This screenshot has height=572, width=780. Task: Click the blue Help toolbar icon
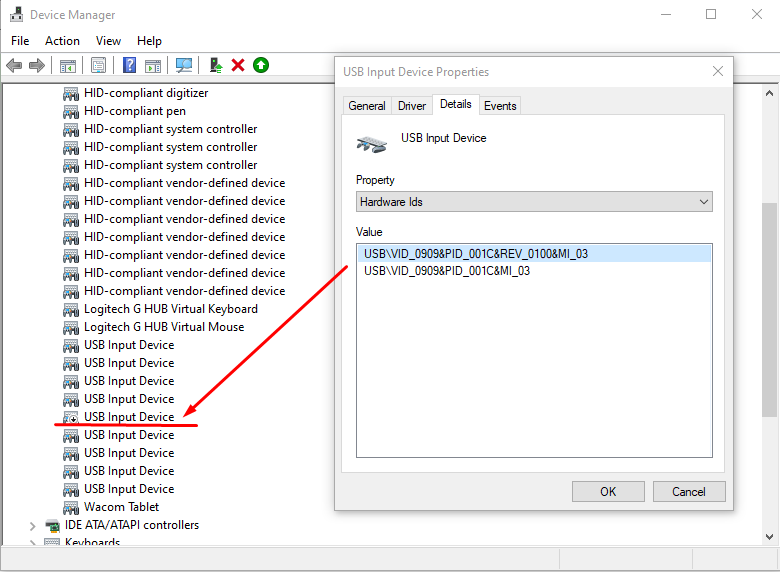[129, 65]
